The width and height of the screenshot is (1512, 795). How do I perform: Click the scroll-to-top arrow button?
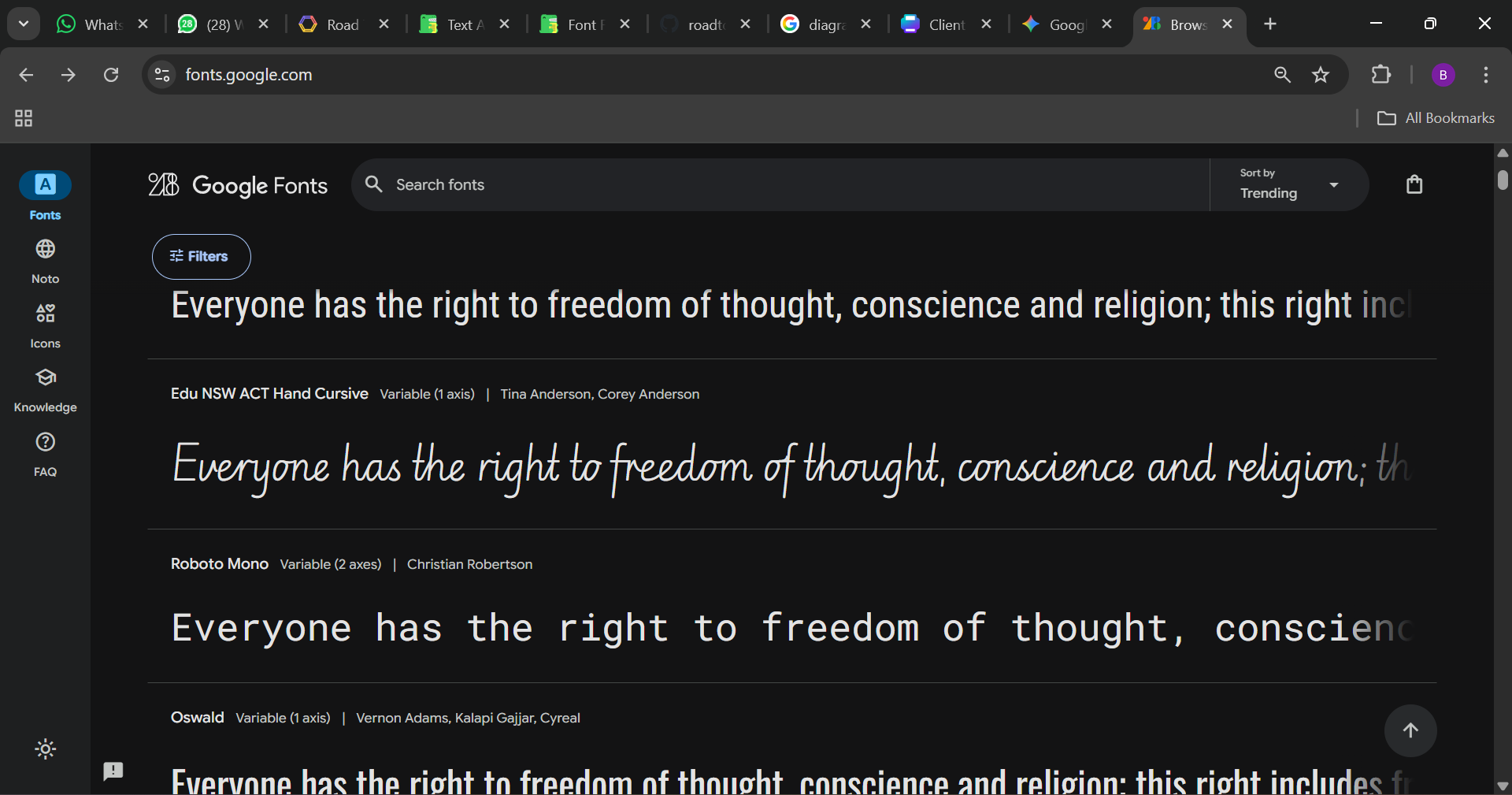click(1410, 730)
